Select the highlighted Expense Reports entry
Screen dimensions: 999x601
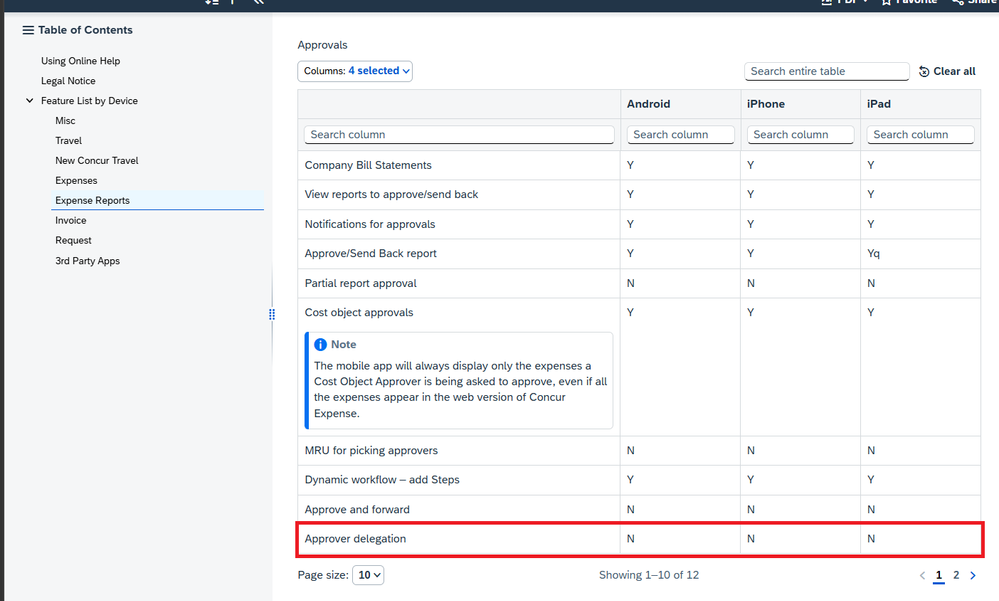click(157, 200)
